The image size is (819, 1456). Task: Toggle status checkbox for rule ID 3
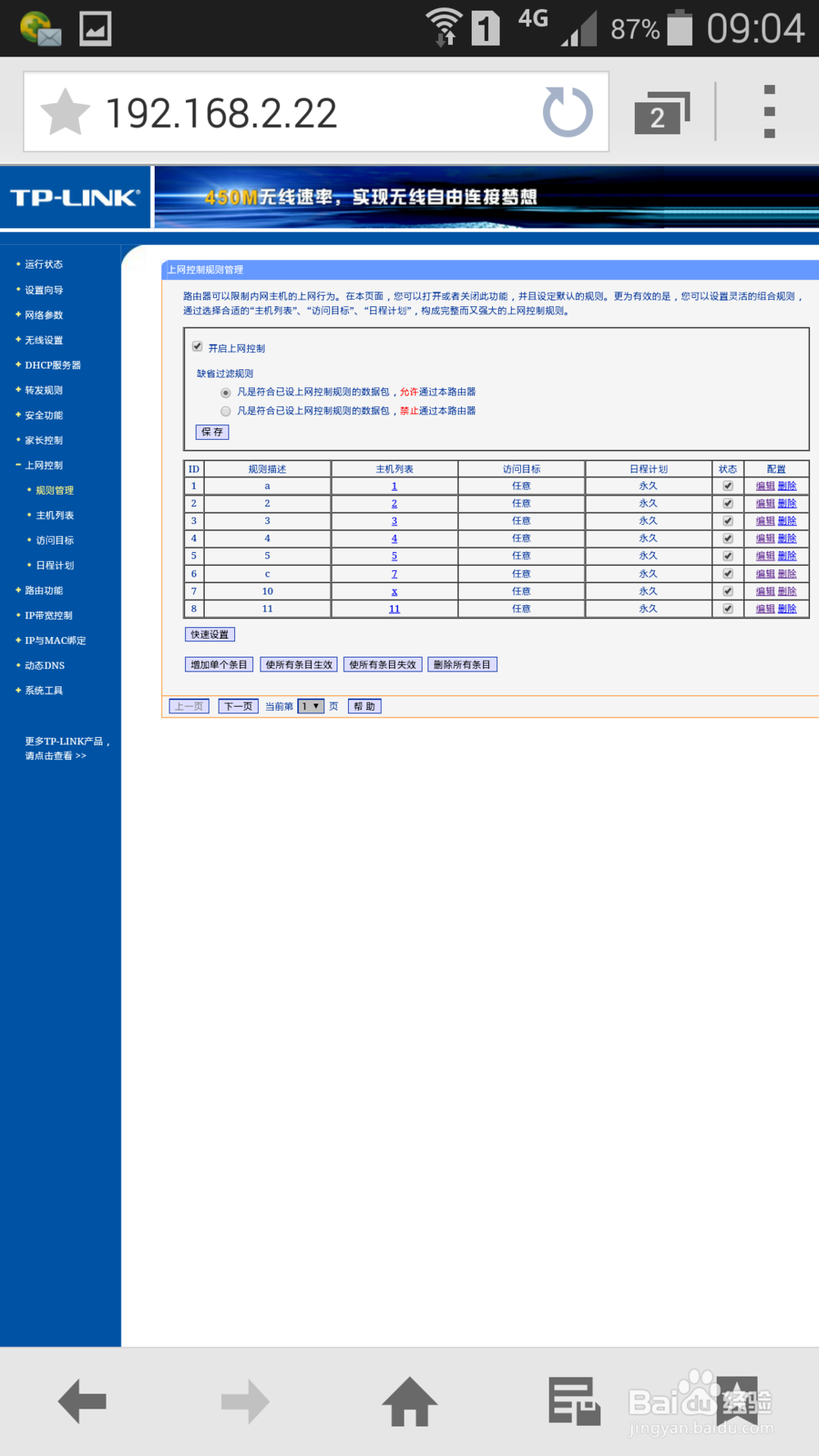point(728,521)
